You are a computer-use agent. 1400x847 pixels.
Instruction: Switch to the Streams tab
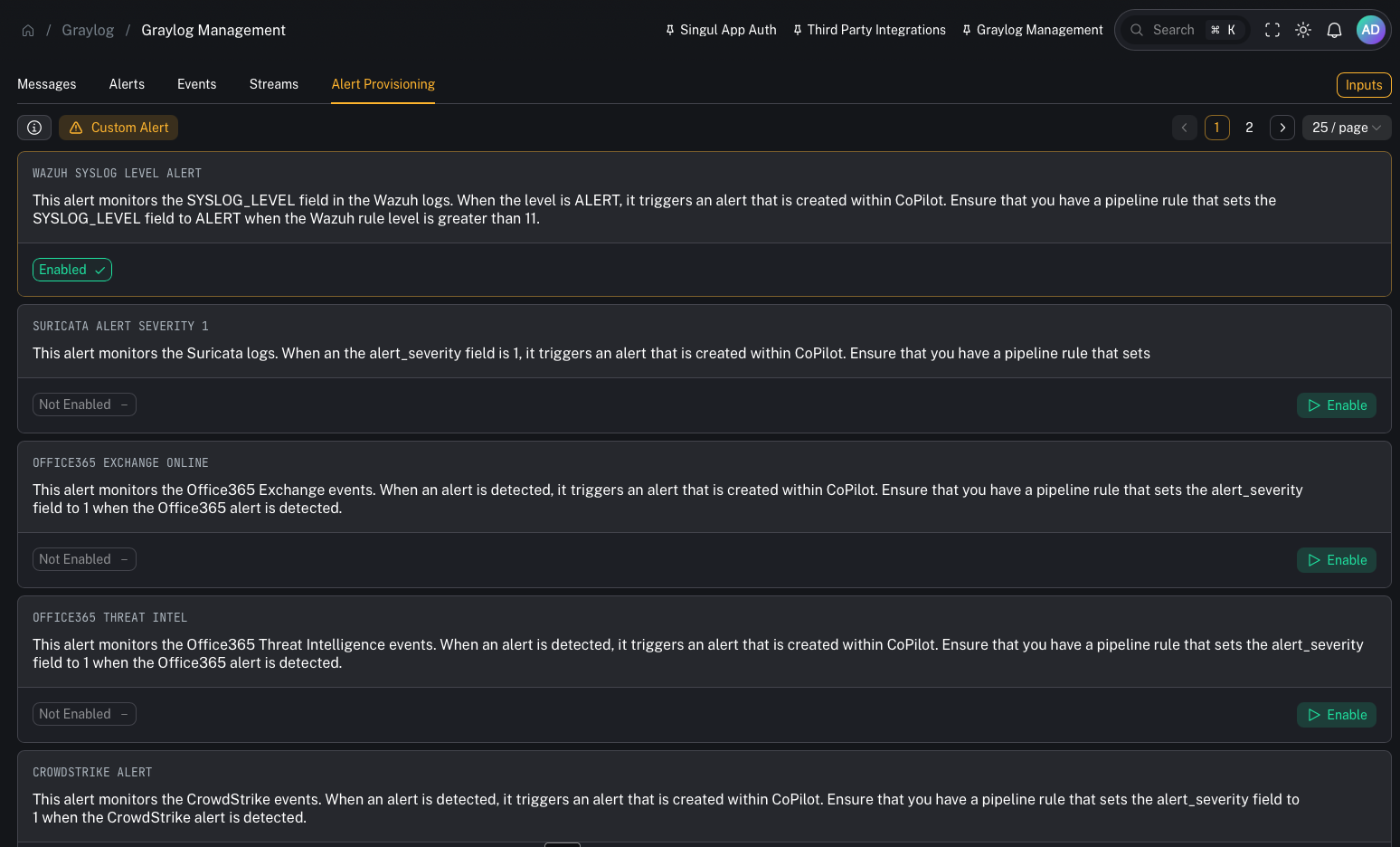coord(273,84)
